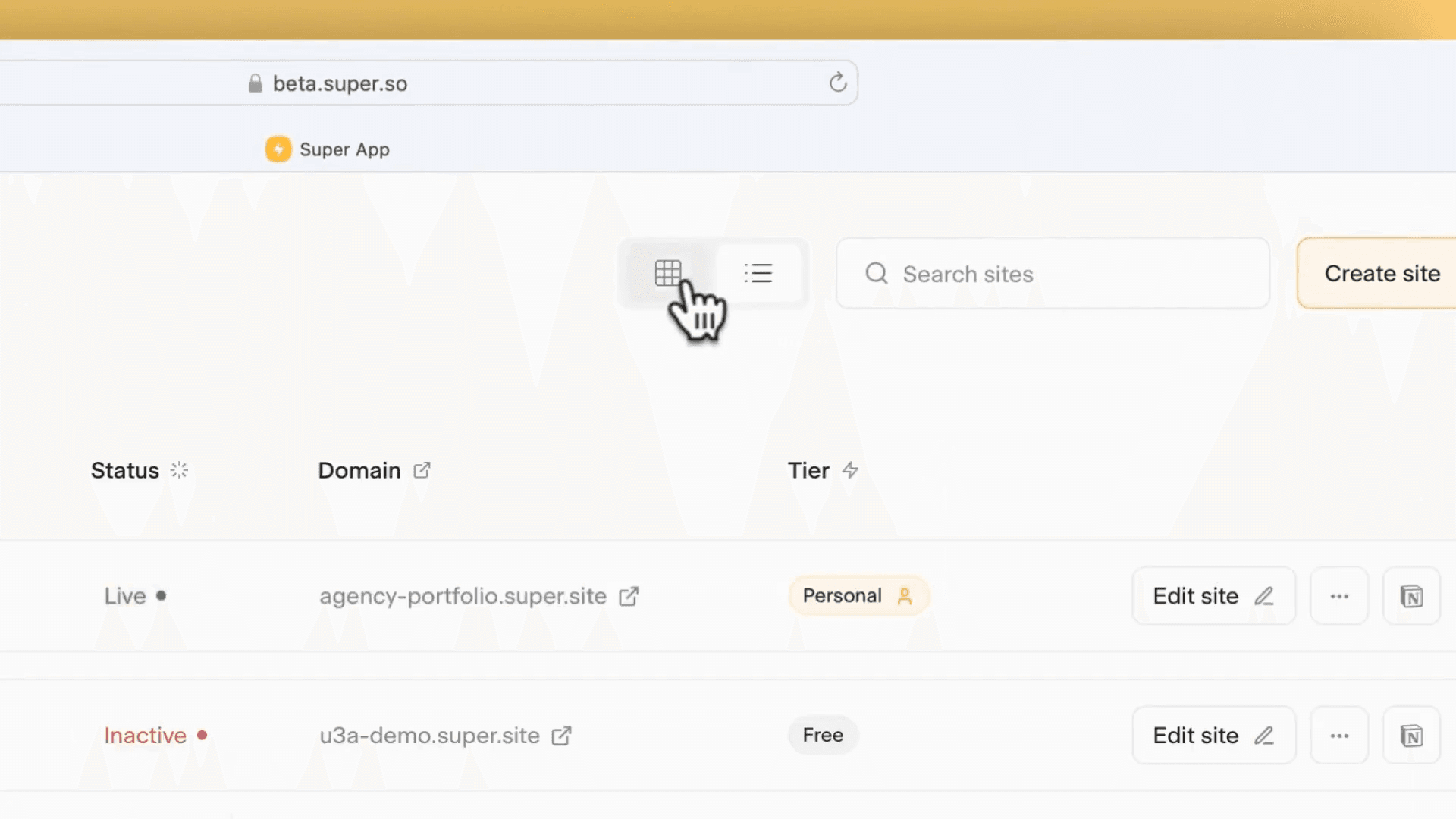
Task: Click the lightning icon beside Tier
Action: click(851, 470)
